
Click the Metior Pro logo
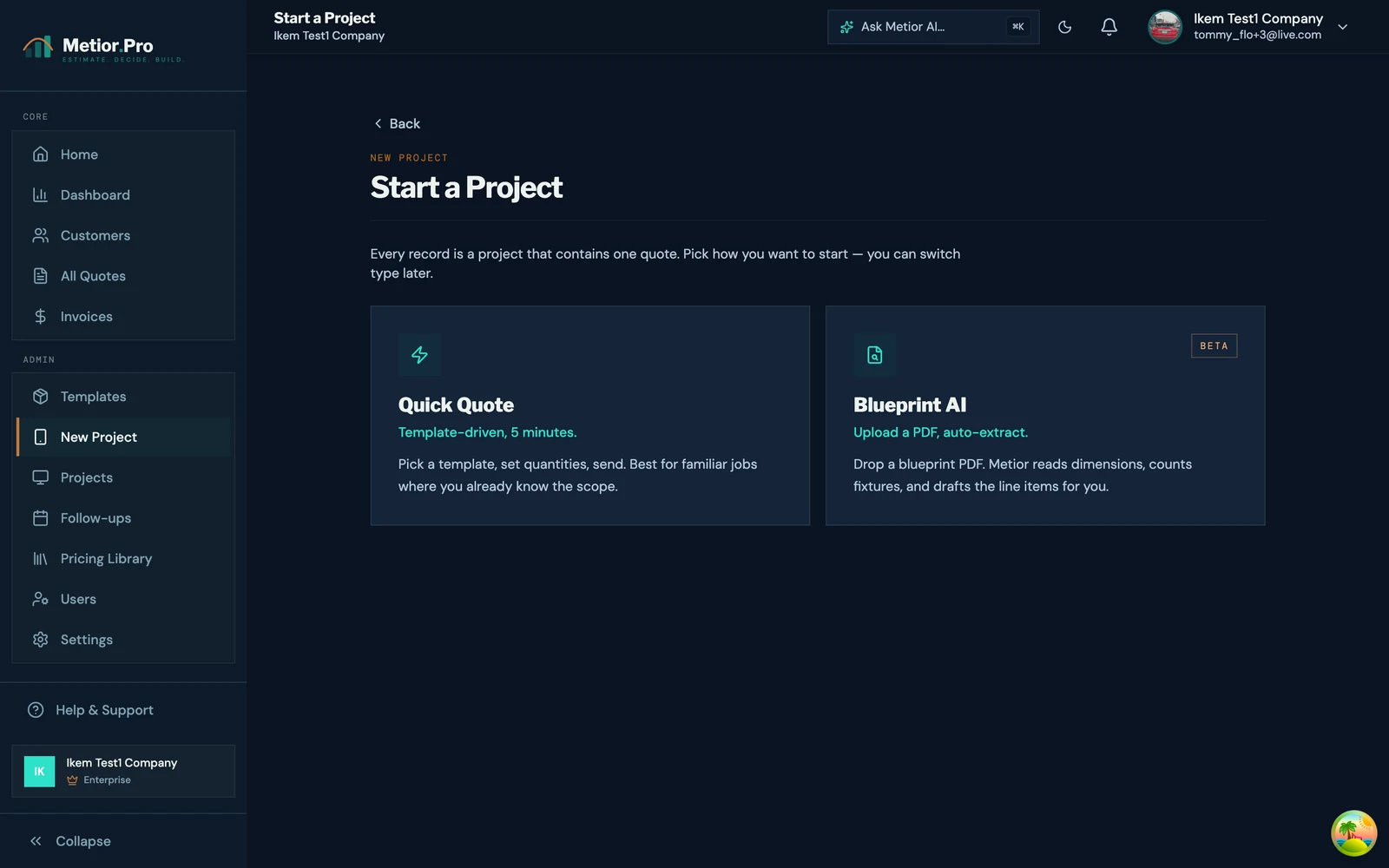coord(102,48)
